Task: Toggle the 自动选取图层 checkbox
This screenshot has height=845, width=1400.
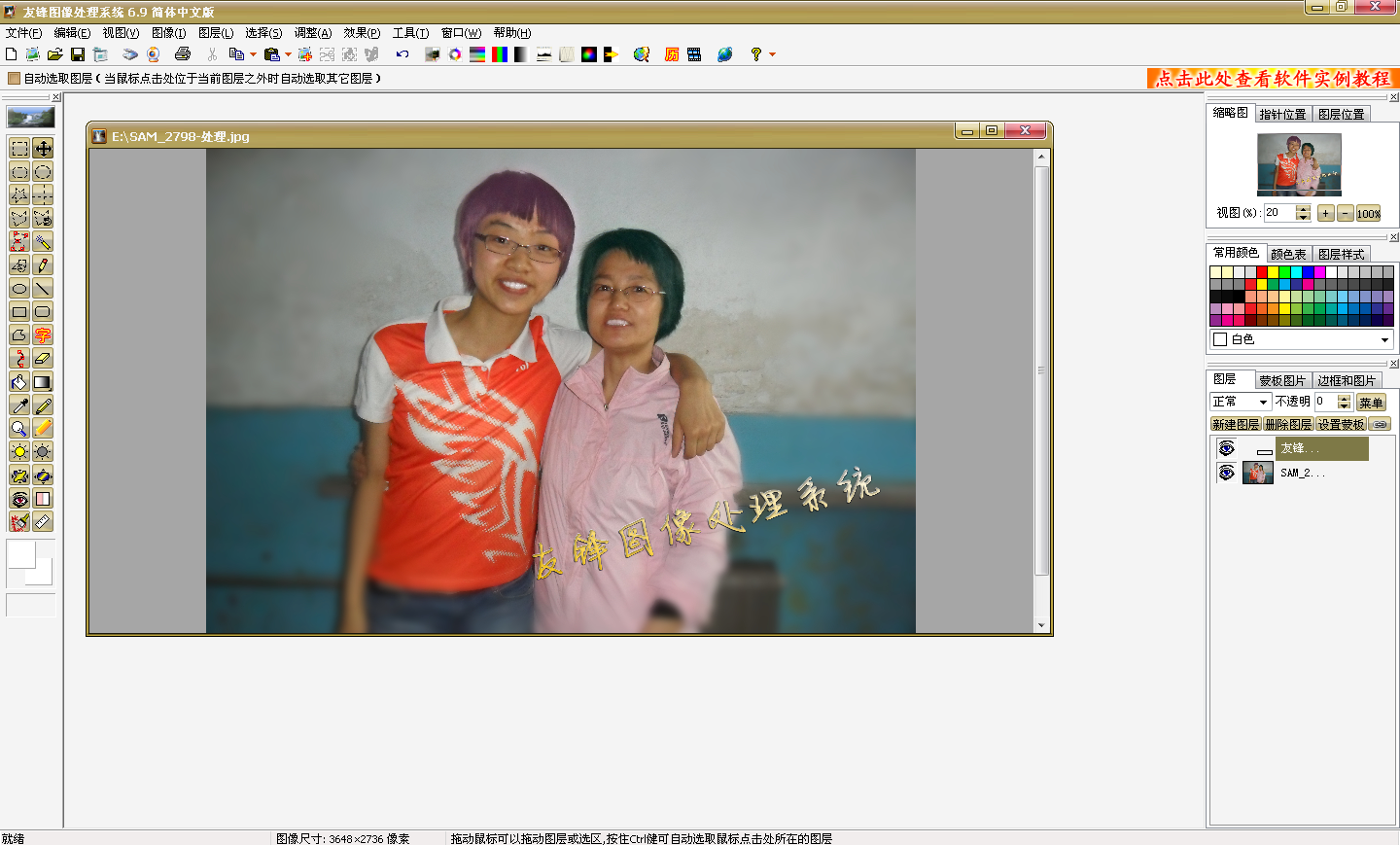Action: (14, 79)
